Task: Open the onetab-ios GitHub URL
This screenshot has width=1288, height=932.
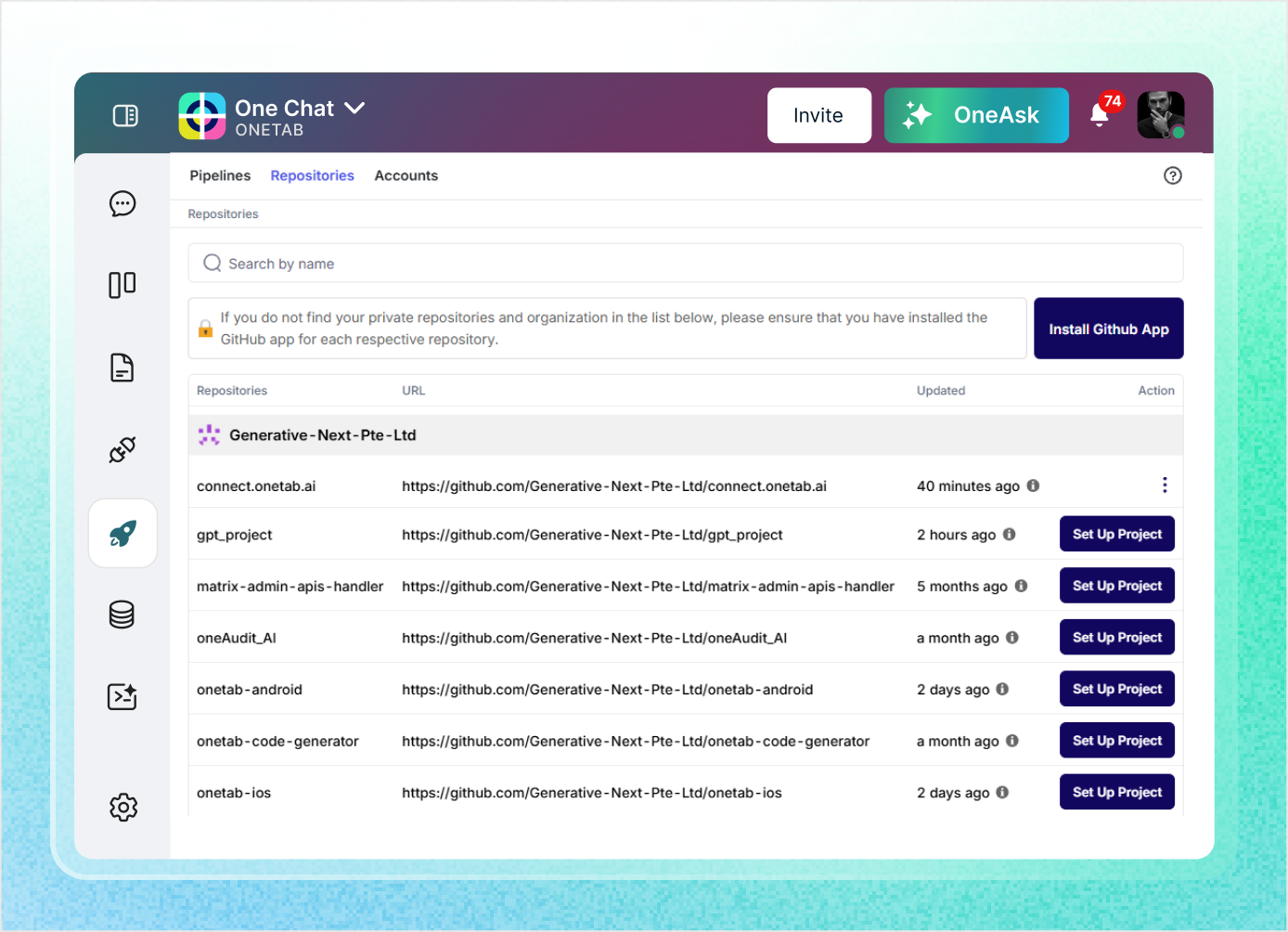Action: (592, 792)
